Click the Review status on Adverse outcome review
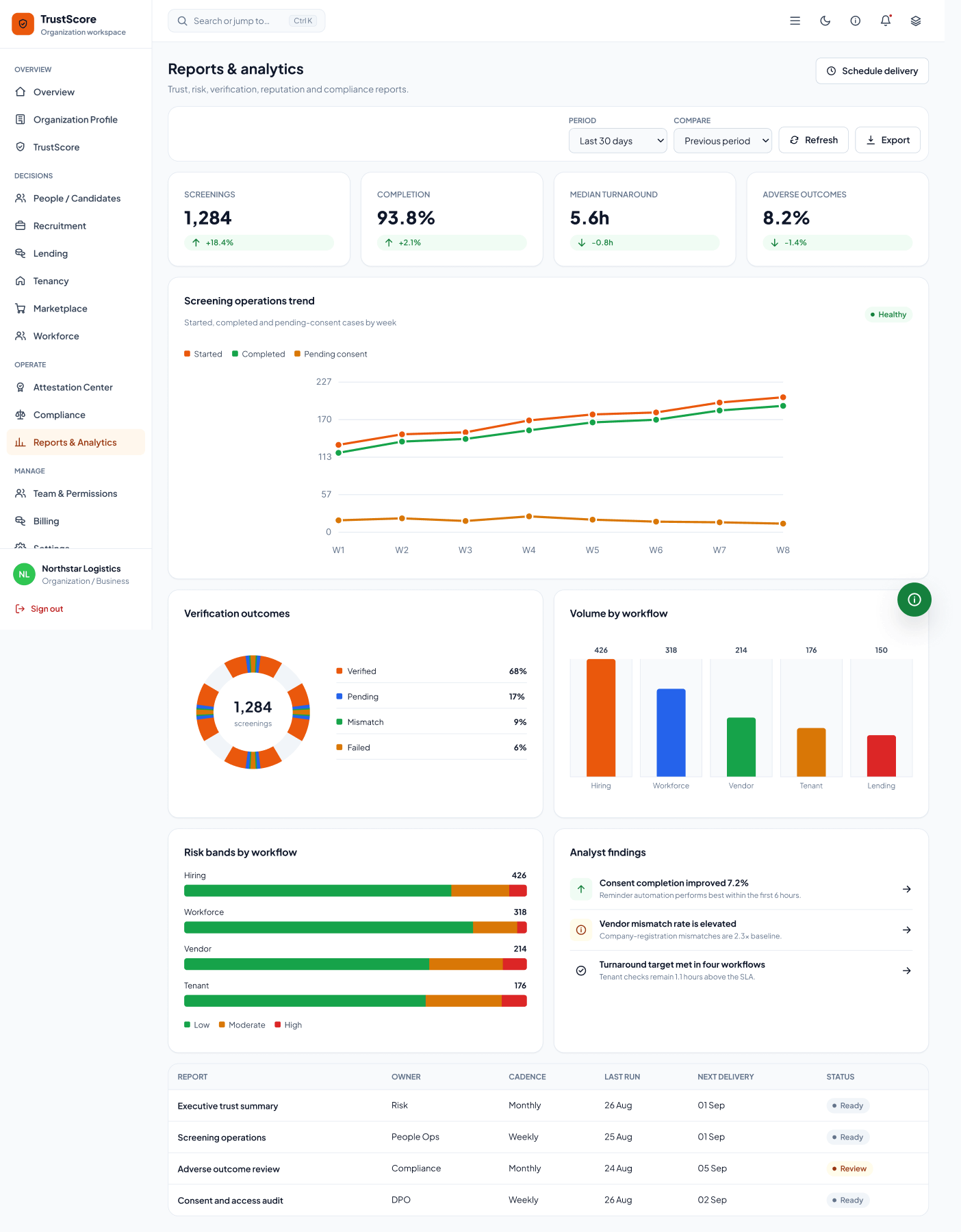The height and width of the screenshot is (1232, 961). click(x=849, y=1169)
